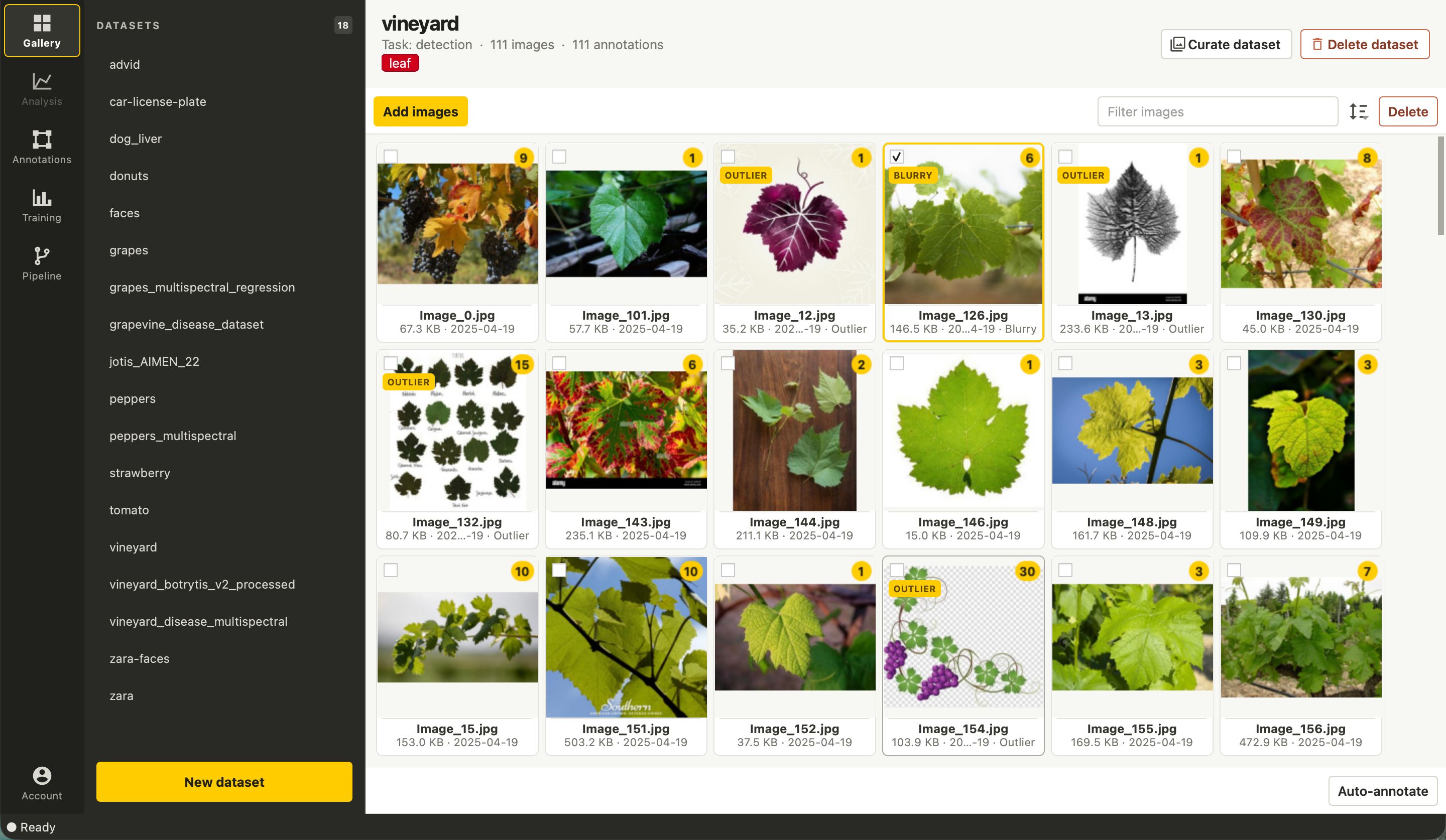Open the Analysis section
Image resolution: width=1446 pixels, height=840 pixels.
pyautogui.click(x=42, y=89)
